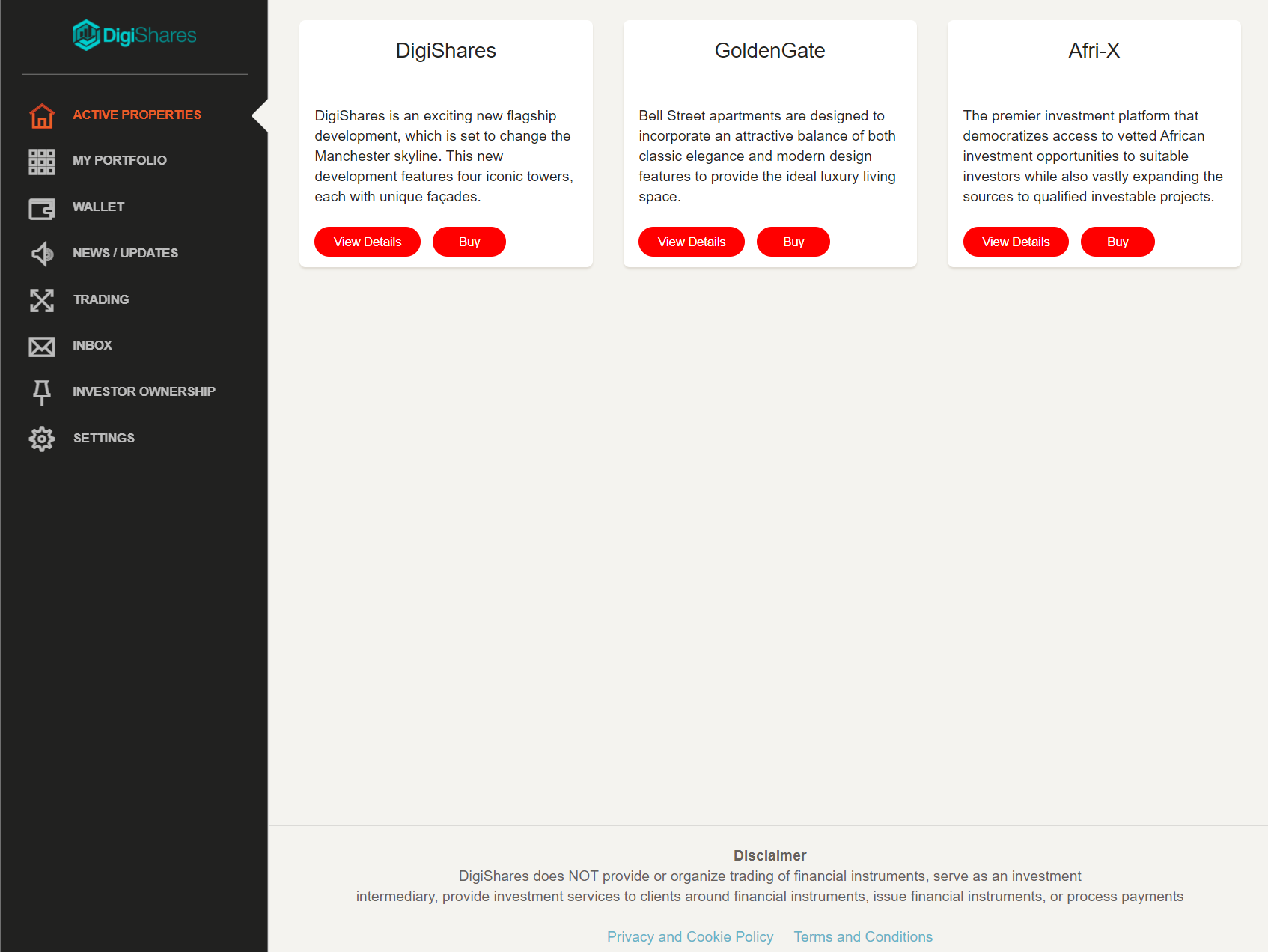This screenshot has height=952, width=1268.
Task: Open Settings from the sidebar
Action: (104, 438)
